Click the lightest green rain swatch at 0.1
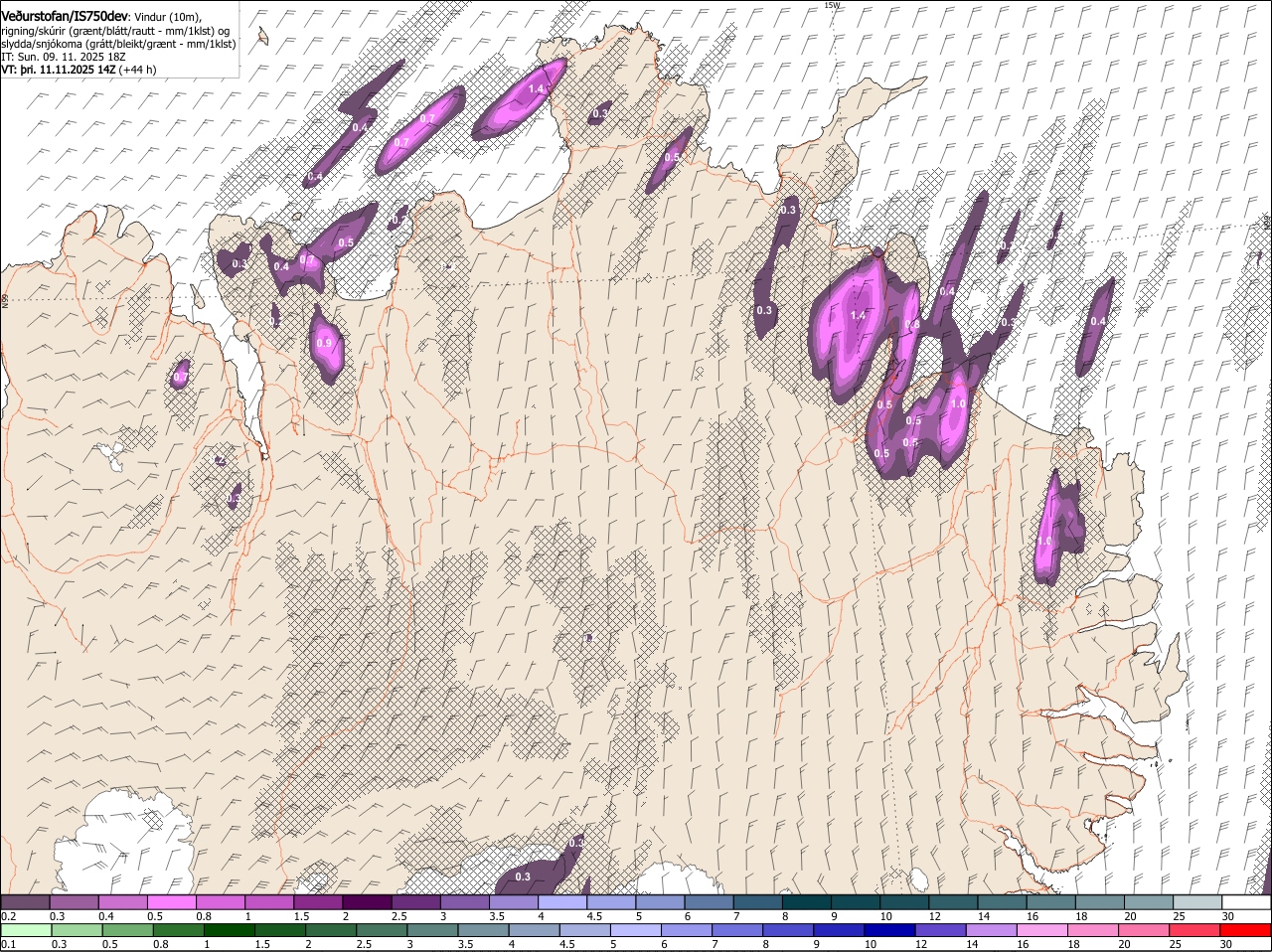The image size is (1272, 952). [x=26, y=930]
